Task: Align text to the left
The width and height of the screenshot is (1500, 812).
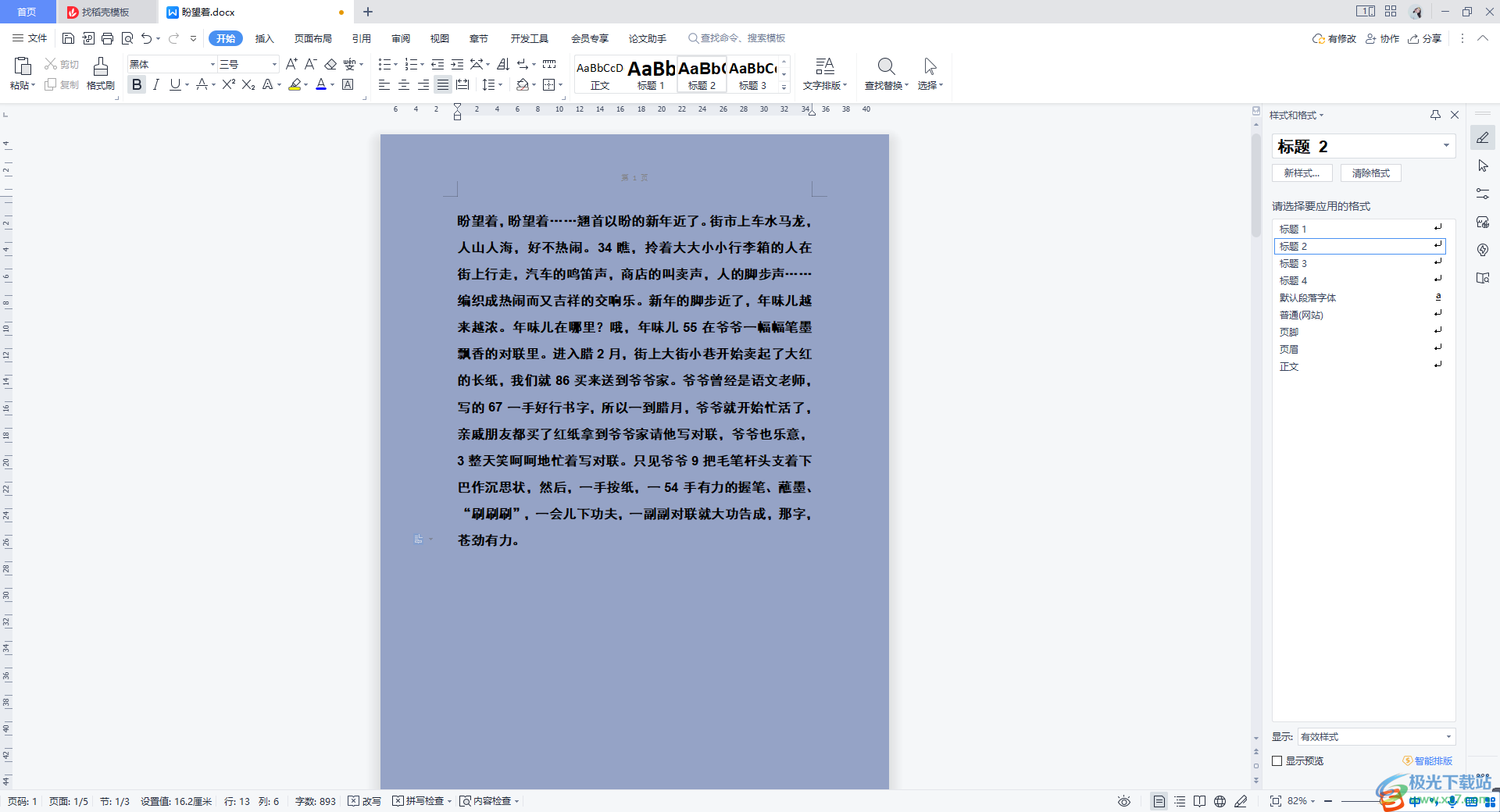Action: click(384, 84)
